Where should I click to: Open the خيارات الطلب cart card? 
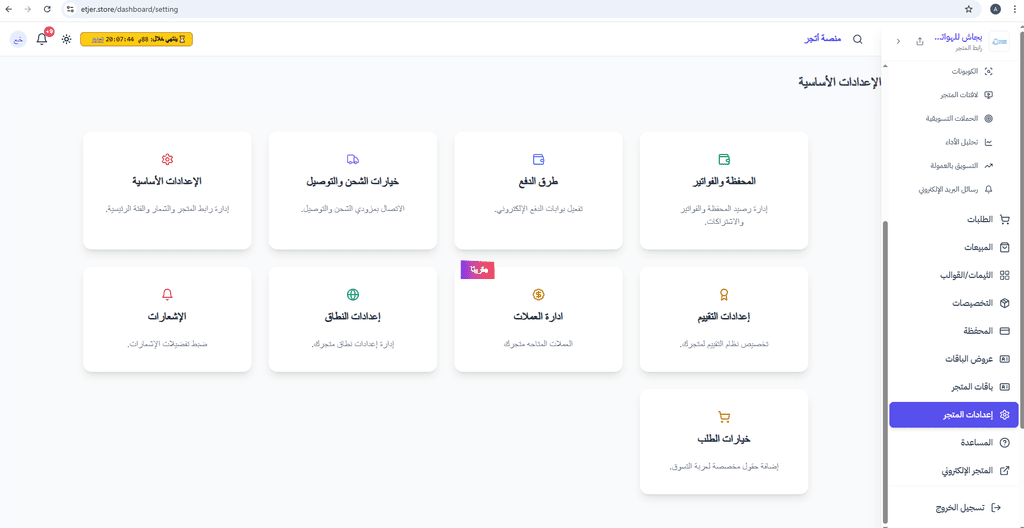pos(724,441)
